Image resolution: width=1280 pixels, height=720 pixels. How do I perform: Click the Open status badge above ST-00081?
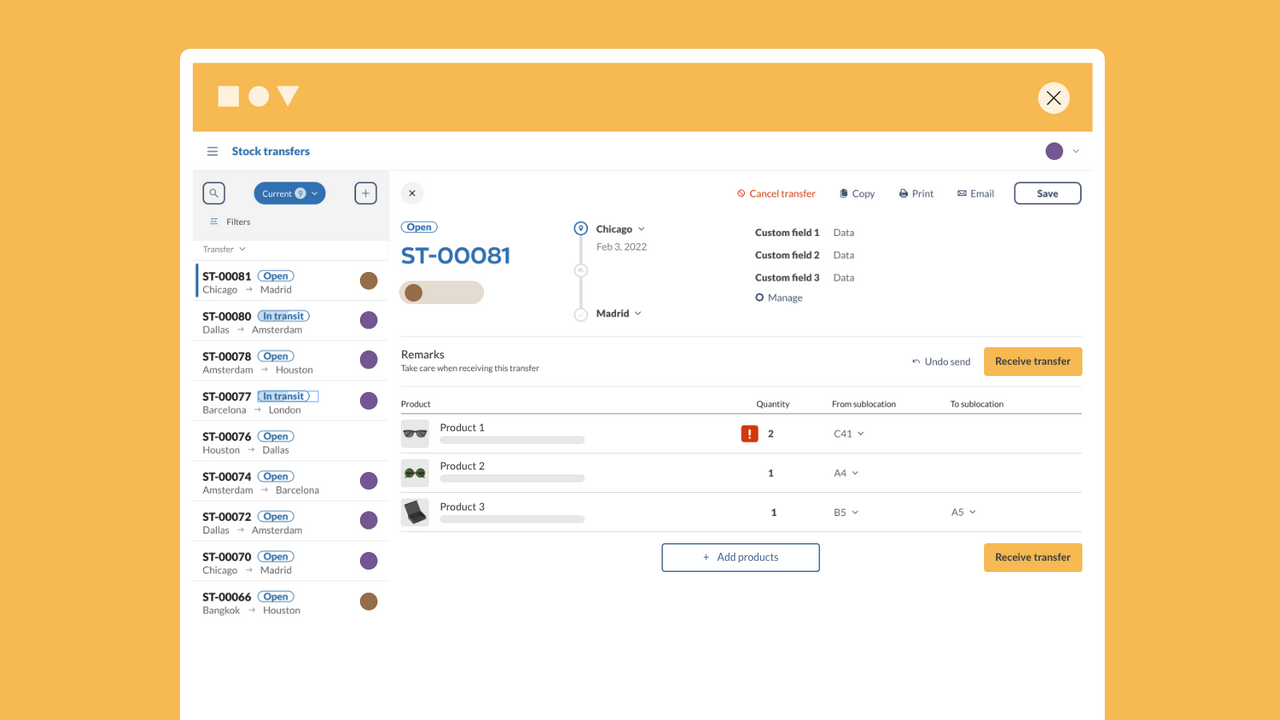point(419,227)
